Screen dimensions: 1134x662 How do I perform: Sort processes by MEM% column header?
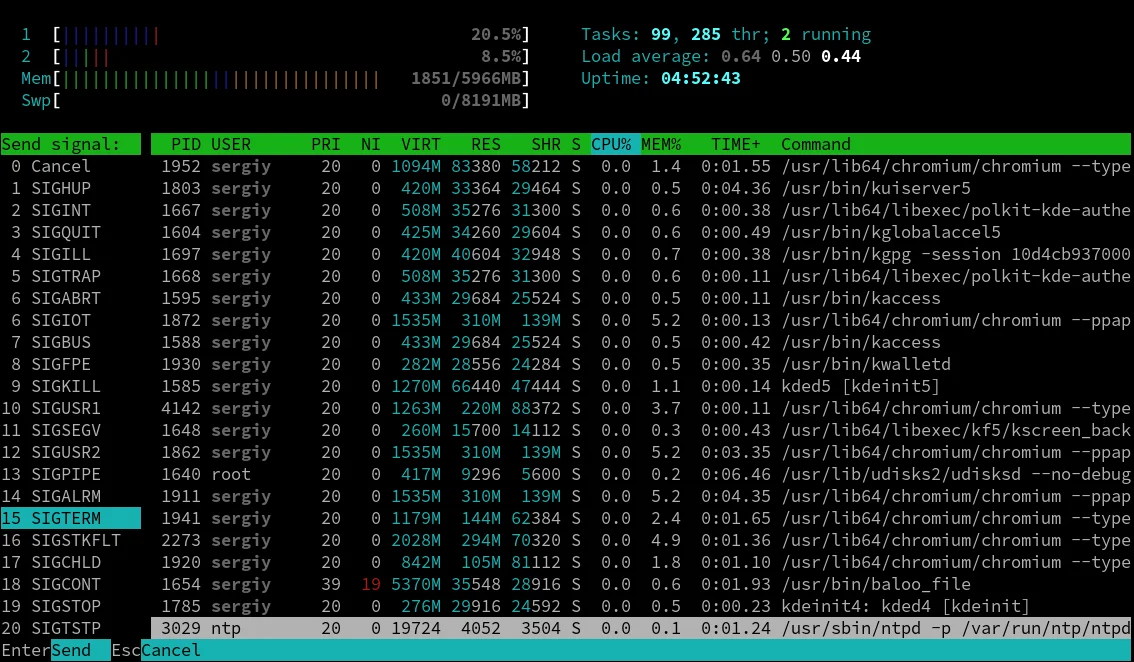(x=660, y=144)
